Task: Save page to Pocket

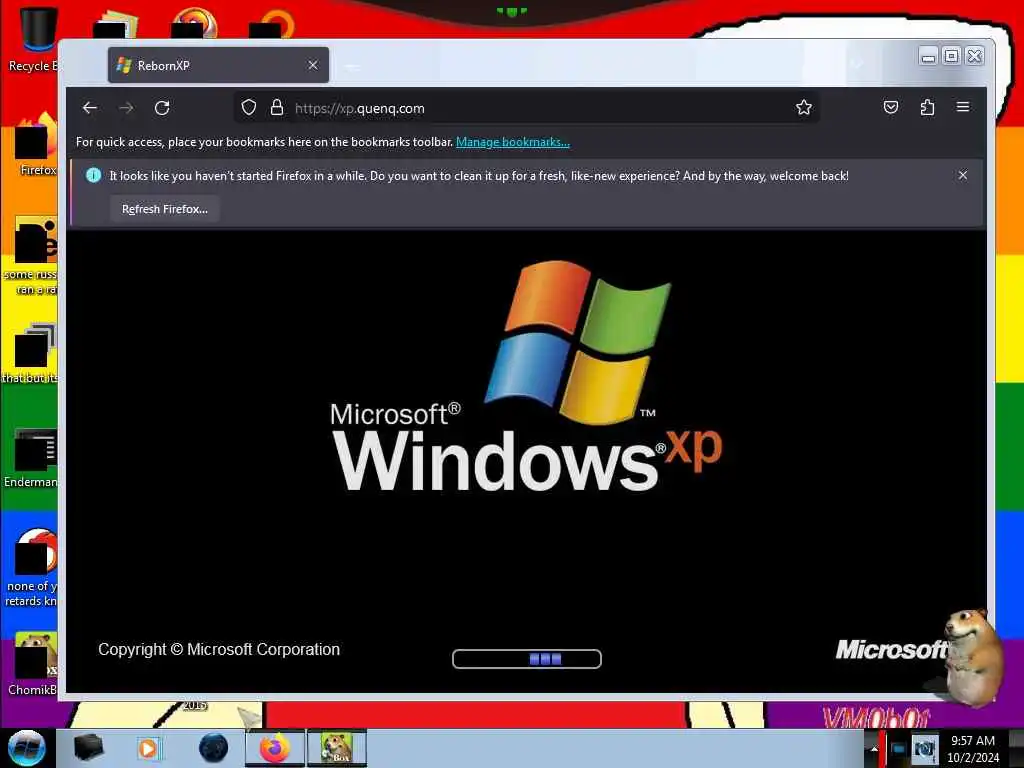Action: click(891, 107)
